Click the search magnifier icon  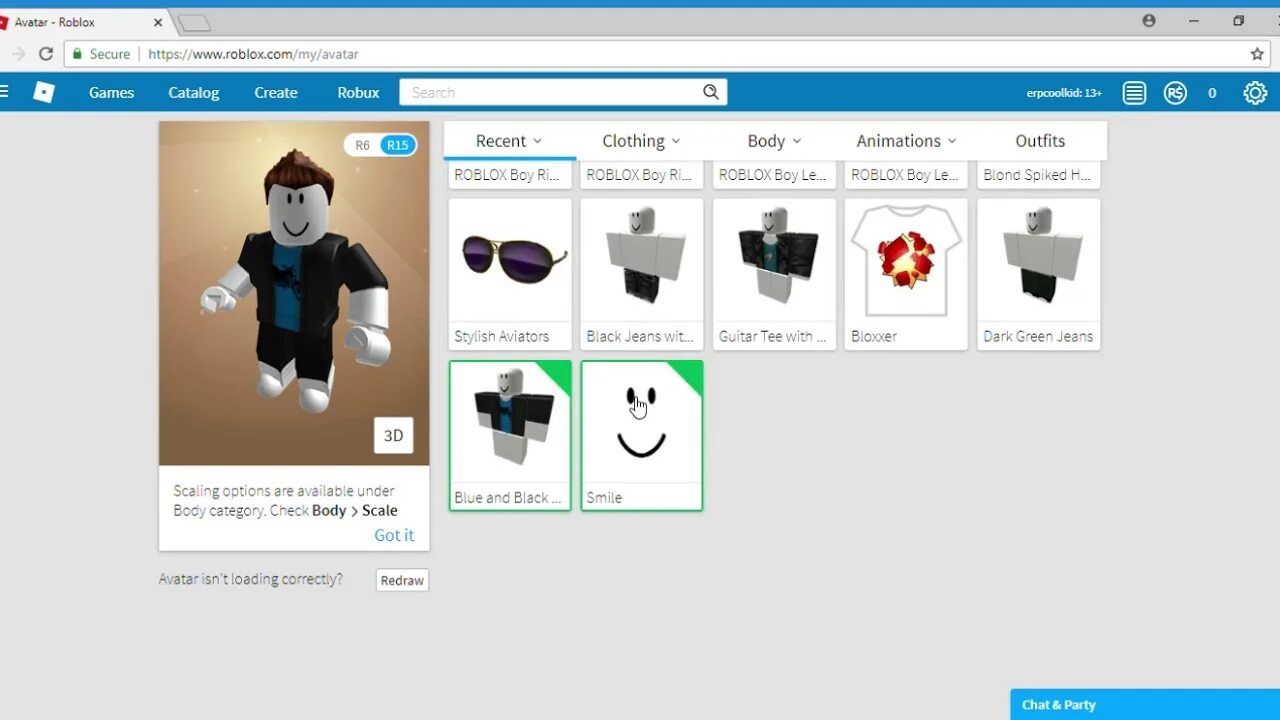[x=711, y=92]
